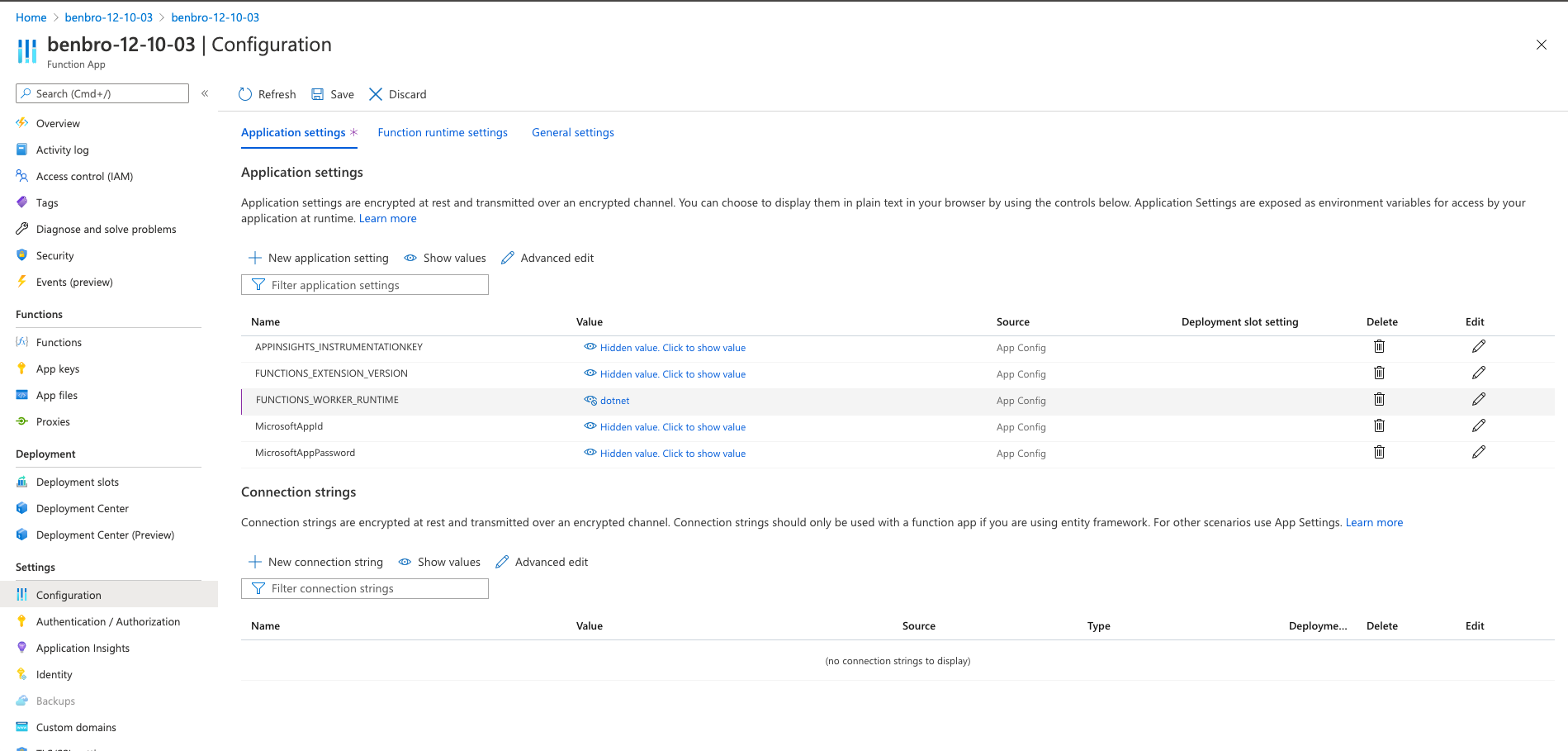Show values for all application settings
1568x751 pixels.
tap(445, 259)
